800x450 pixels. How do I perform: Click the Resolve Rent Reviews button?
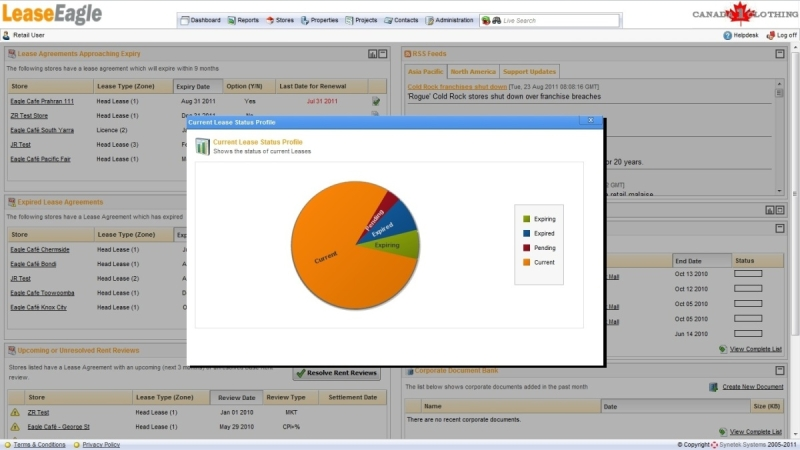337,373
